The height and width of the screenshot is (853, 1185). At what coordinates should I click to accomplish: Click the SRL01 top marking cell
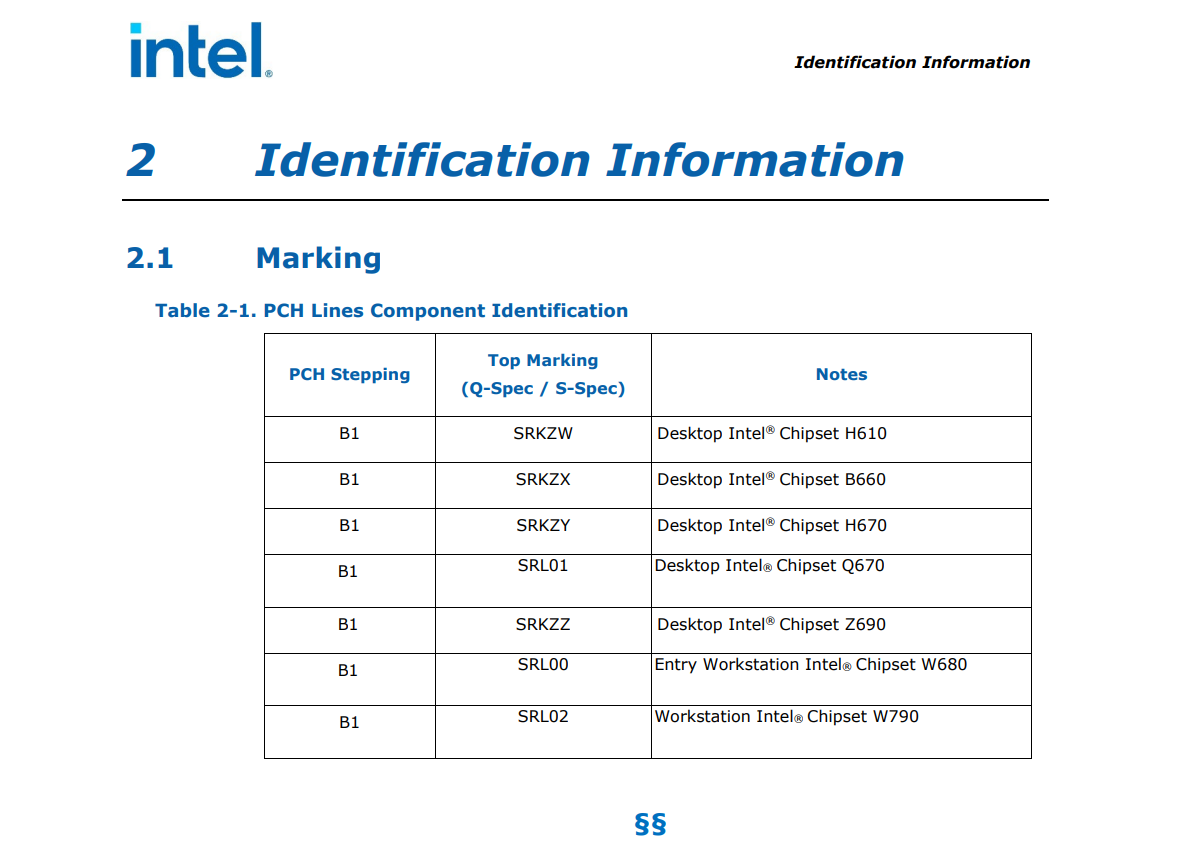(543, 566)
